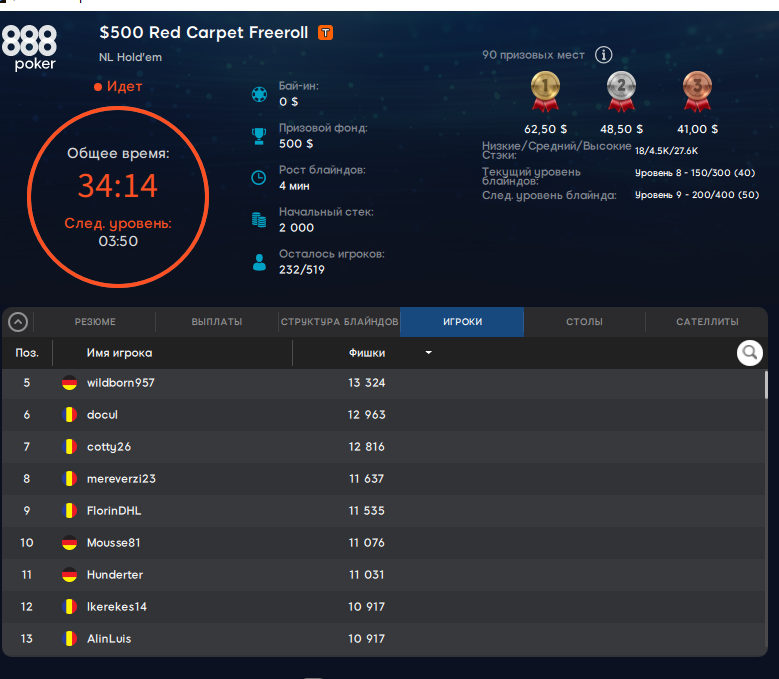Screen dimensions: 779x679
Task: Click the 62,50 $ first prize
Action: click(545, 129)
